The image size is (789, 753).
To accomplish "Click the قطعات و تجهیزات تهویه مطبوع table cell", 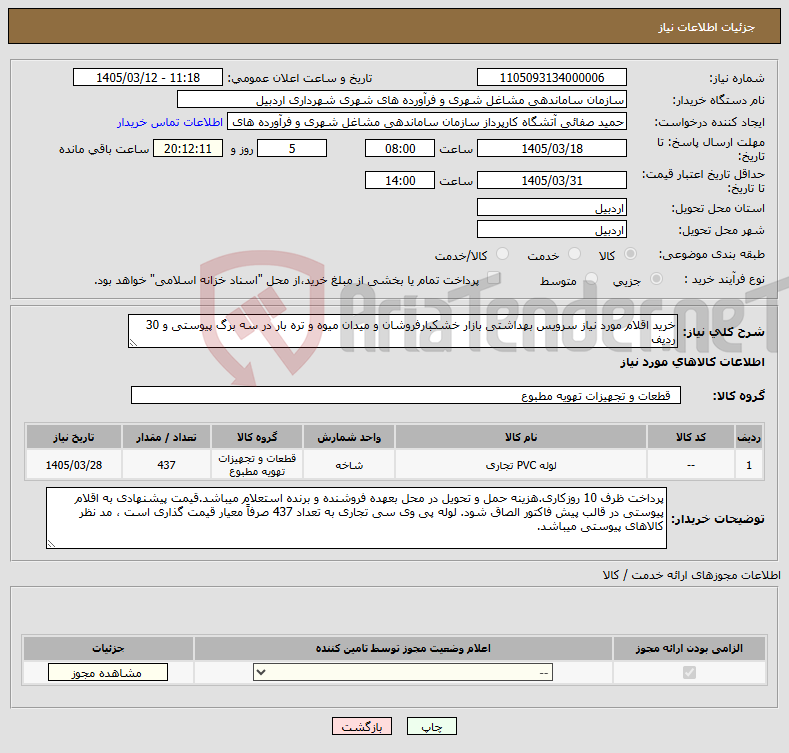I will point(257,465).
